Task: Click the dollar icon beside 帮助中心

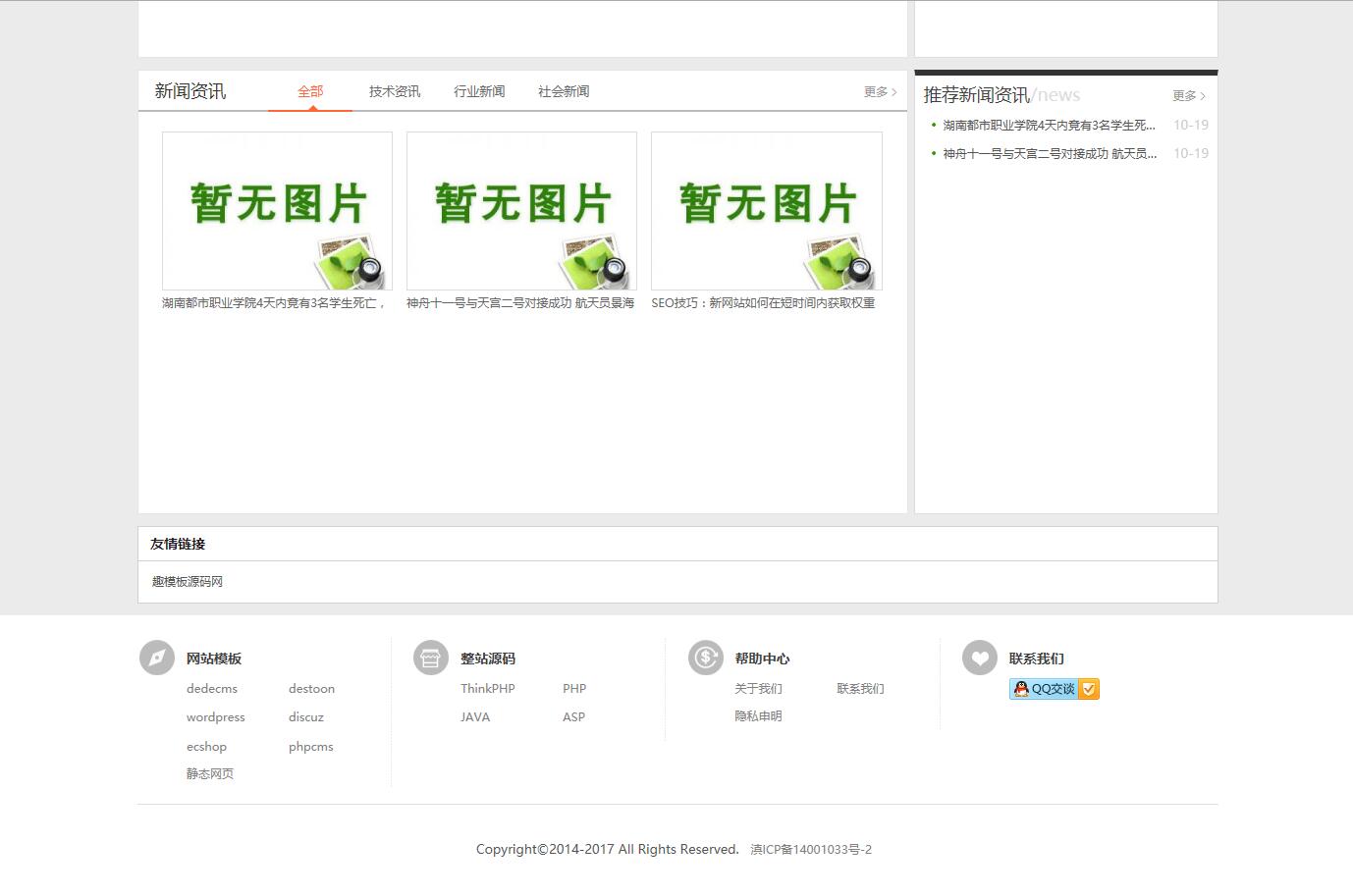Action: point(706,658)
